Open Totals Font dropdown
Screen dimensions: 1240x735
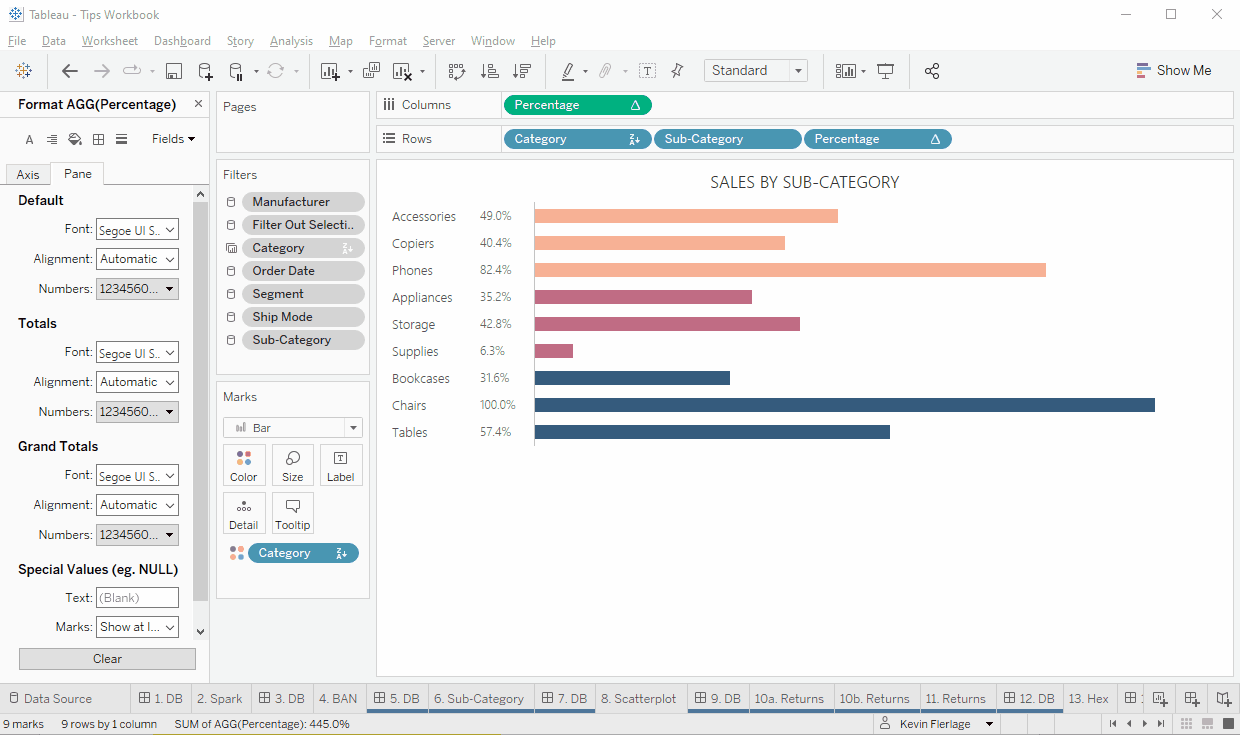click(x=137, y=353)
